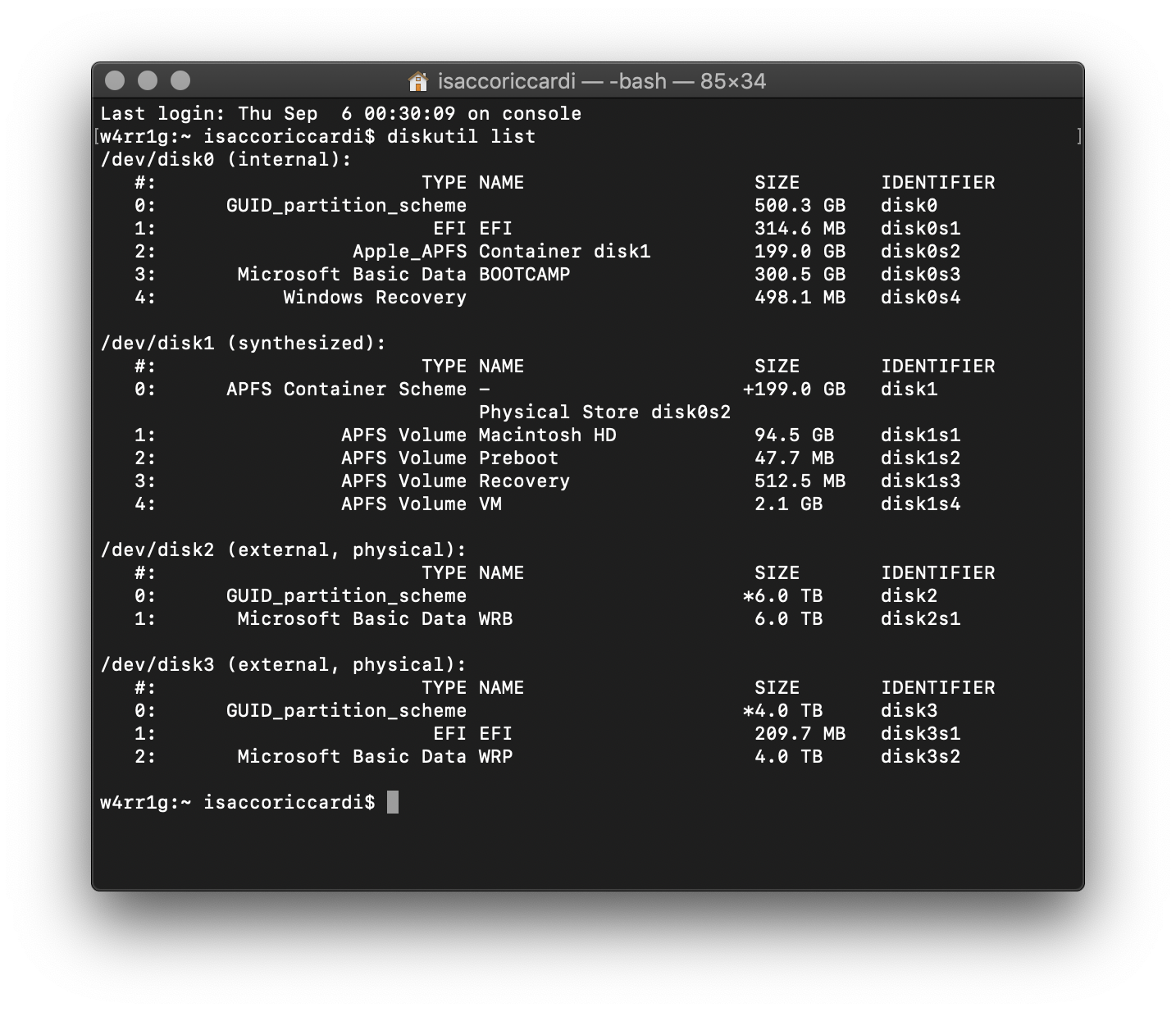Image resolution: width=1176 pixels, height=1012 pixels.
Task: Click the 'disk3s2' identifier
Action: click(921, 756)
